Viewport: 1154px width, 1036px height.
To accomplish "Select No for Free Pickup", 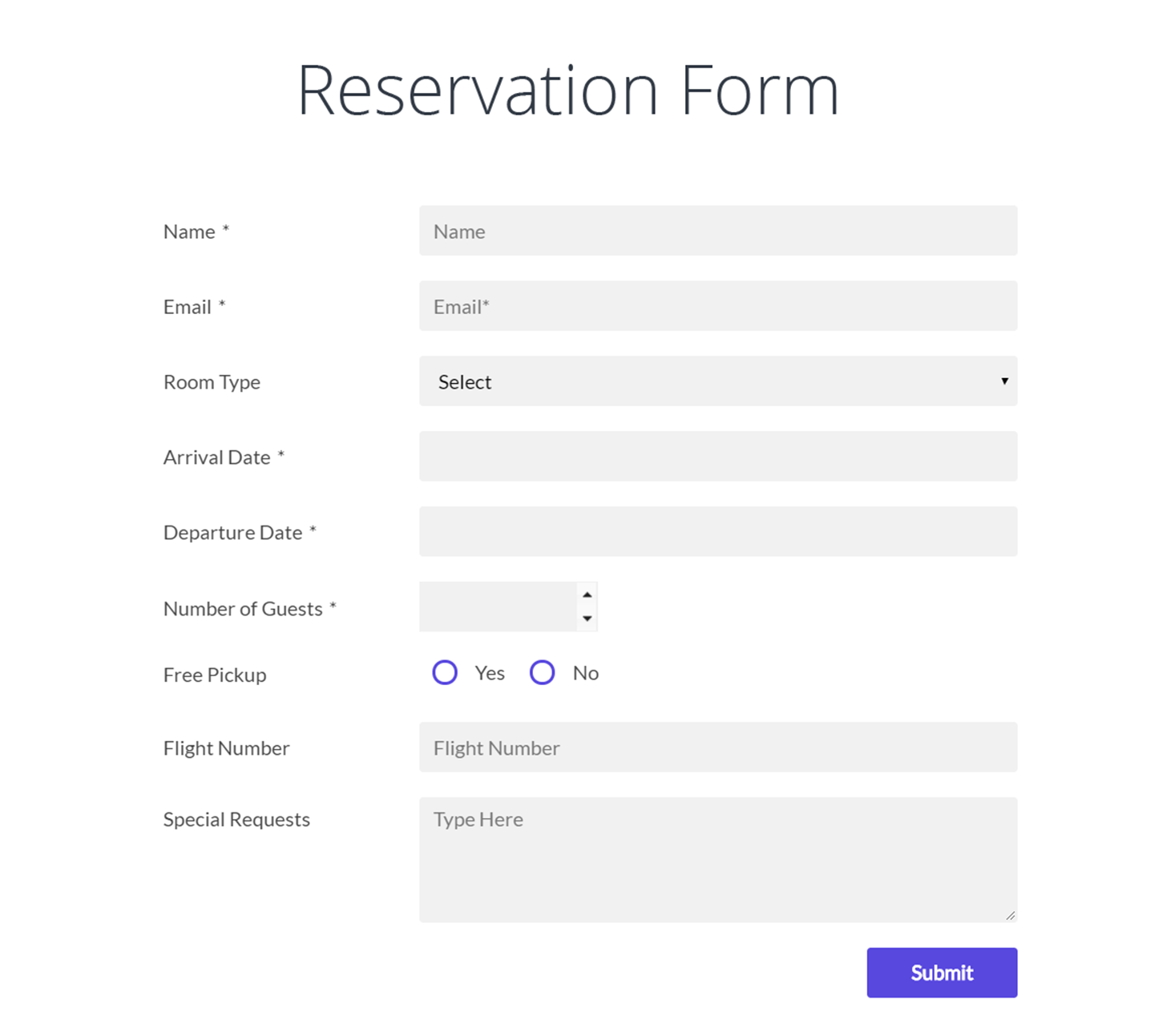I will pos(543,672).
